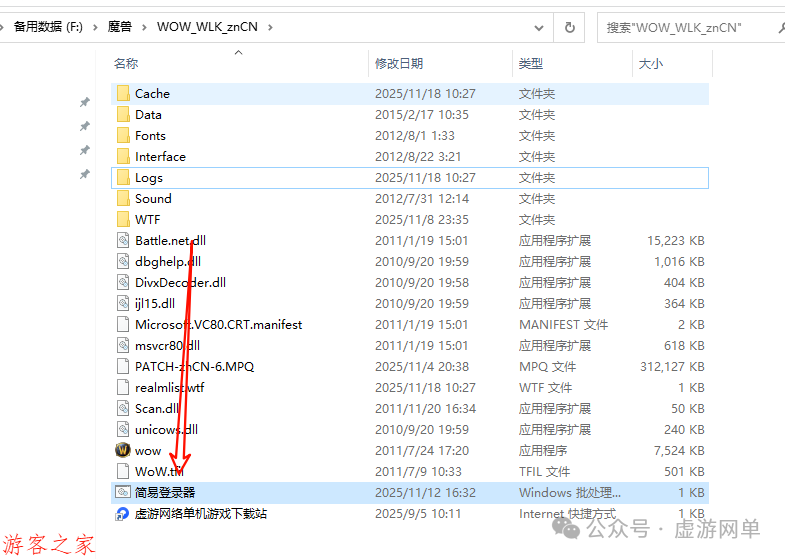785x559 pixels.
Task: Click the search WOW_WLK_znCN input box
Action: coord(688,28)
